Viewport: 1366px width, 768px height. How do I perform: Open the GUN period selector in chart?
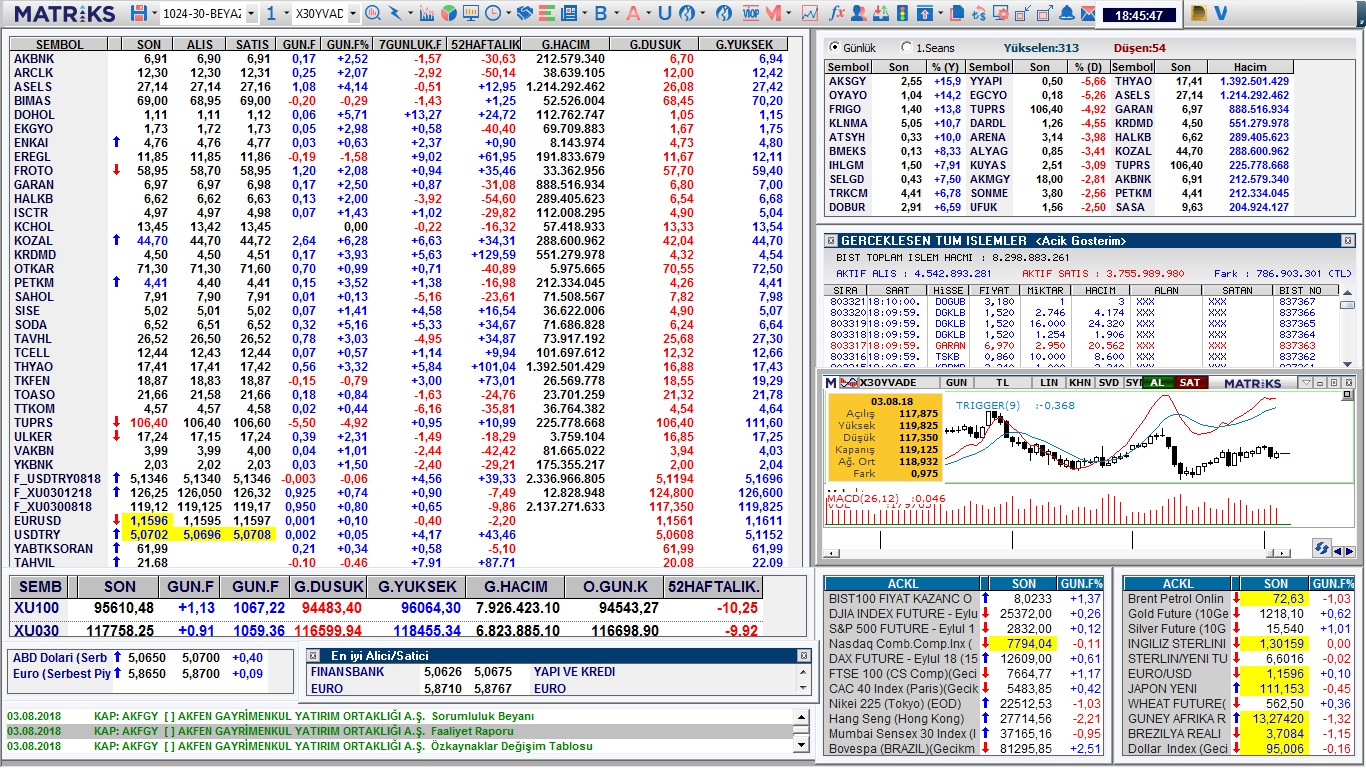pyautogui.click(x=956, y=383)
